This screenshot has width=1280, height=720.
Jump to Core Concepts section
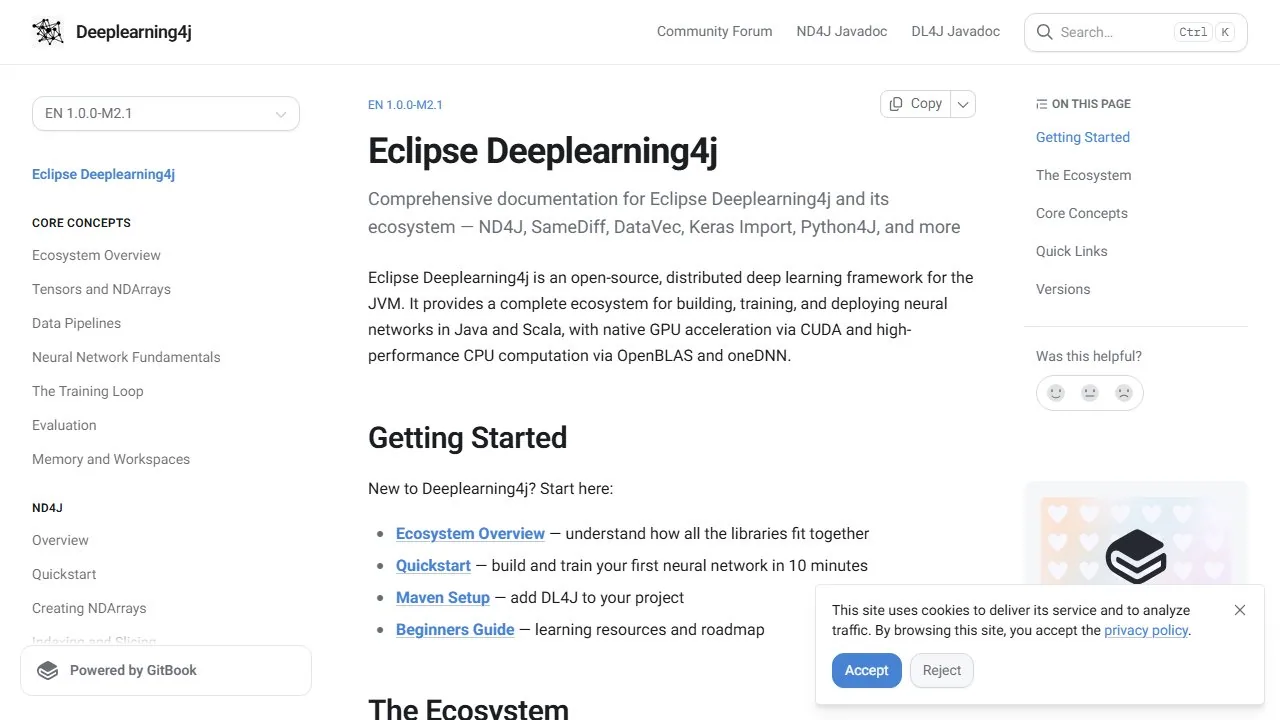point(1082,213)
